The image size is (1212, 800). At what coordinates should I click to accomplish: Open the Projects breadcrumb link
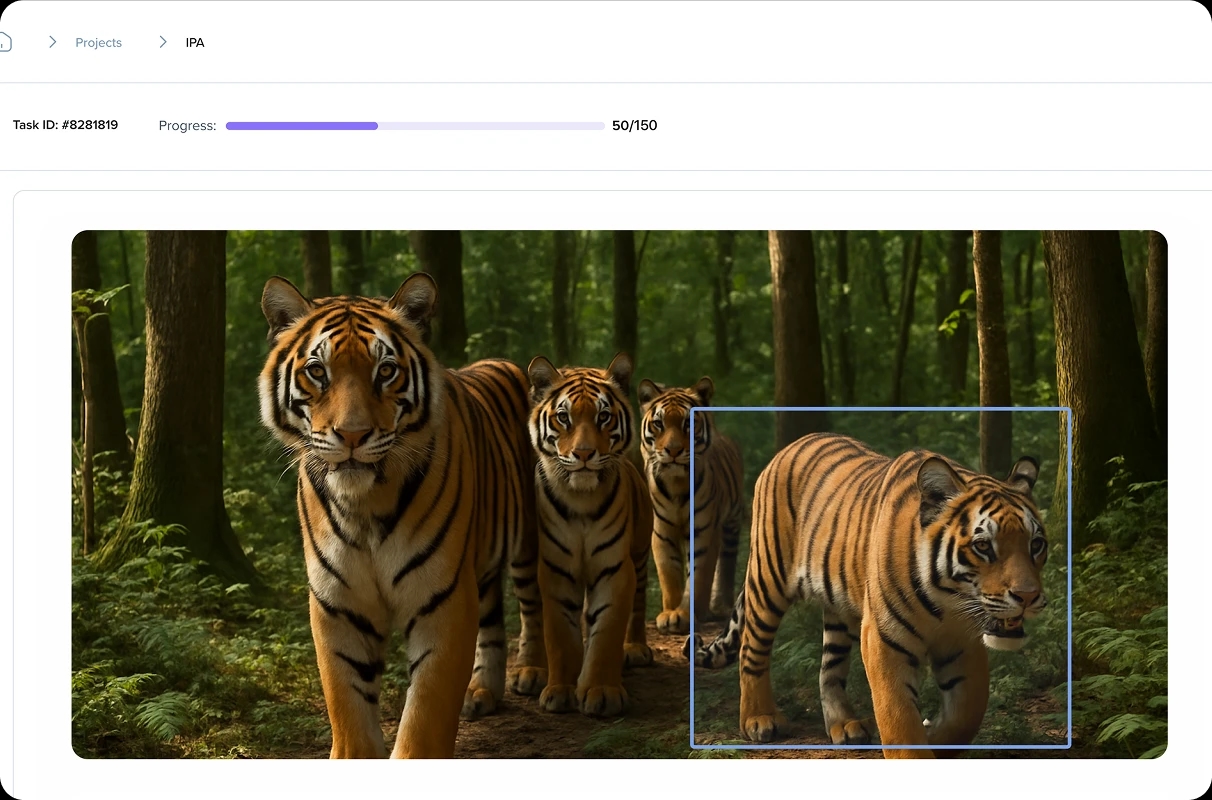point(98,43)
